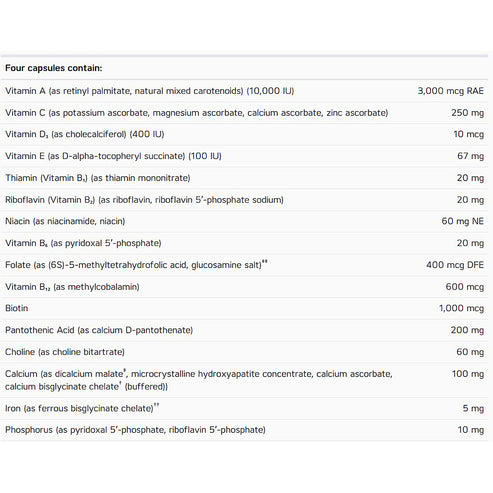Click the Folate methyltetrahydrofolic acid entry

click(x=136, y=265)
